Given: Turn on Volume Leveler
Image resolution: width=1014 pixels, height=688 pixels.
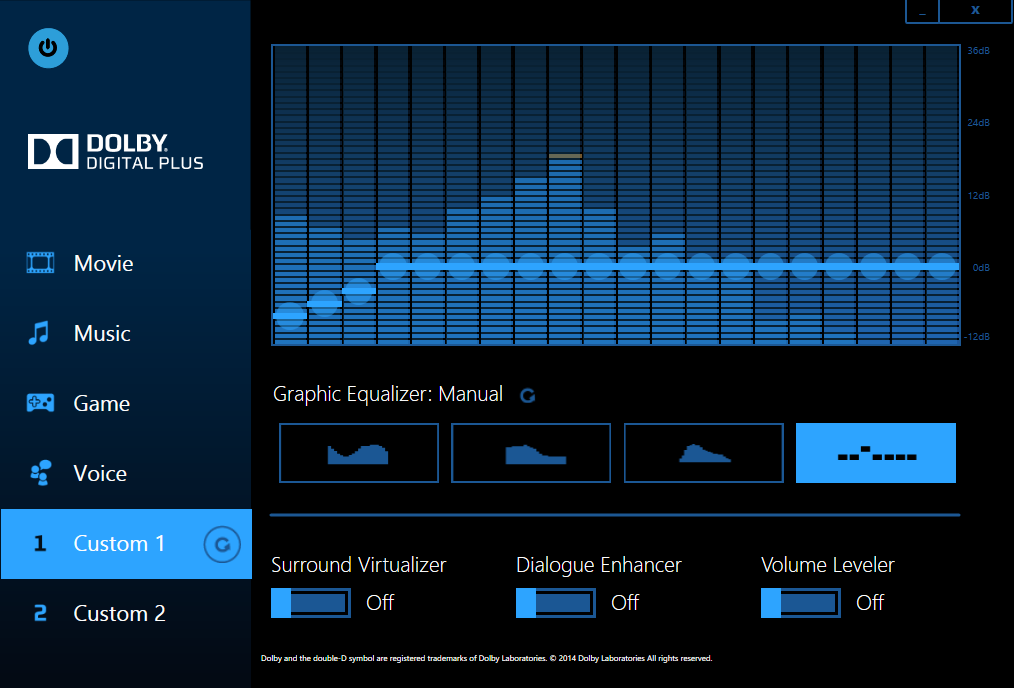Looking at the screenshot, I should click(x=801, y=602).
